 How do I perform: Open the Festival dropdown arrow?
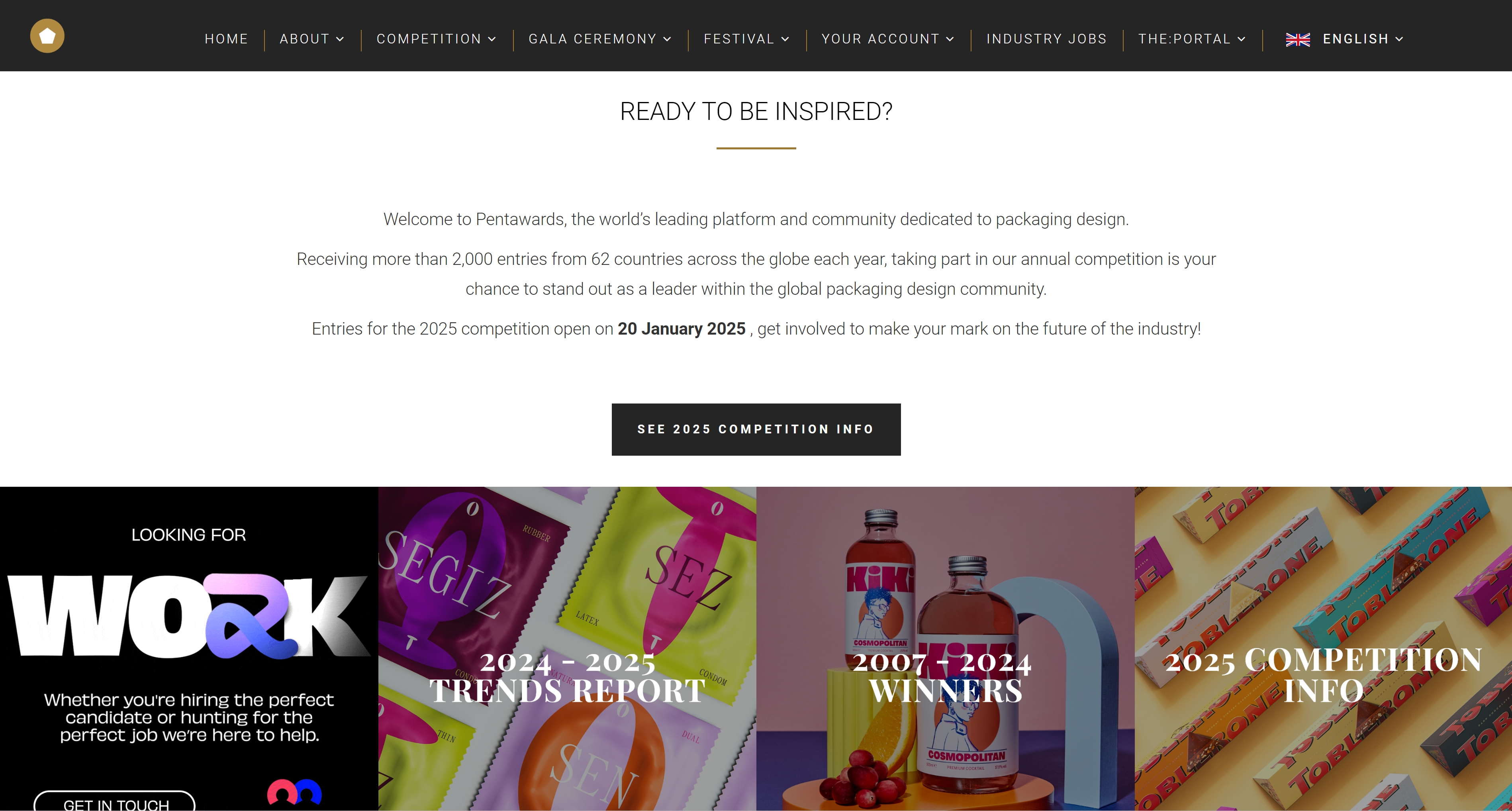click(785, 39)
